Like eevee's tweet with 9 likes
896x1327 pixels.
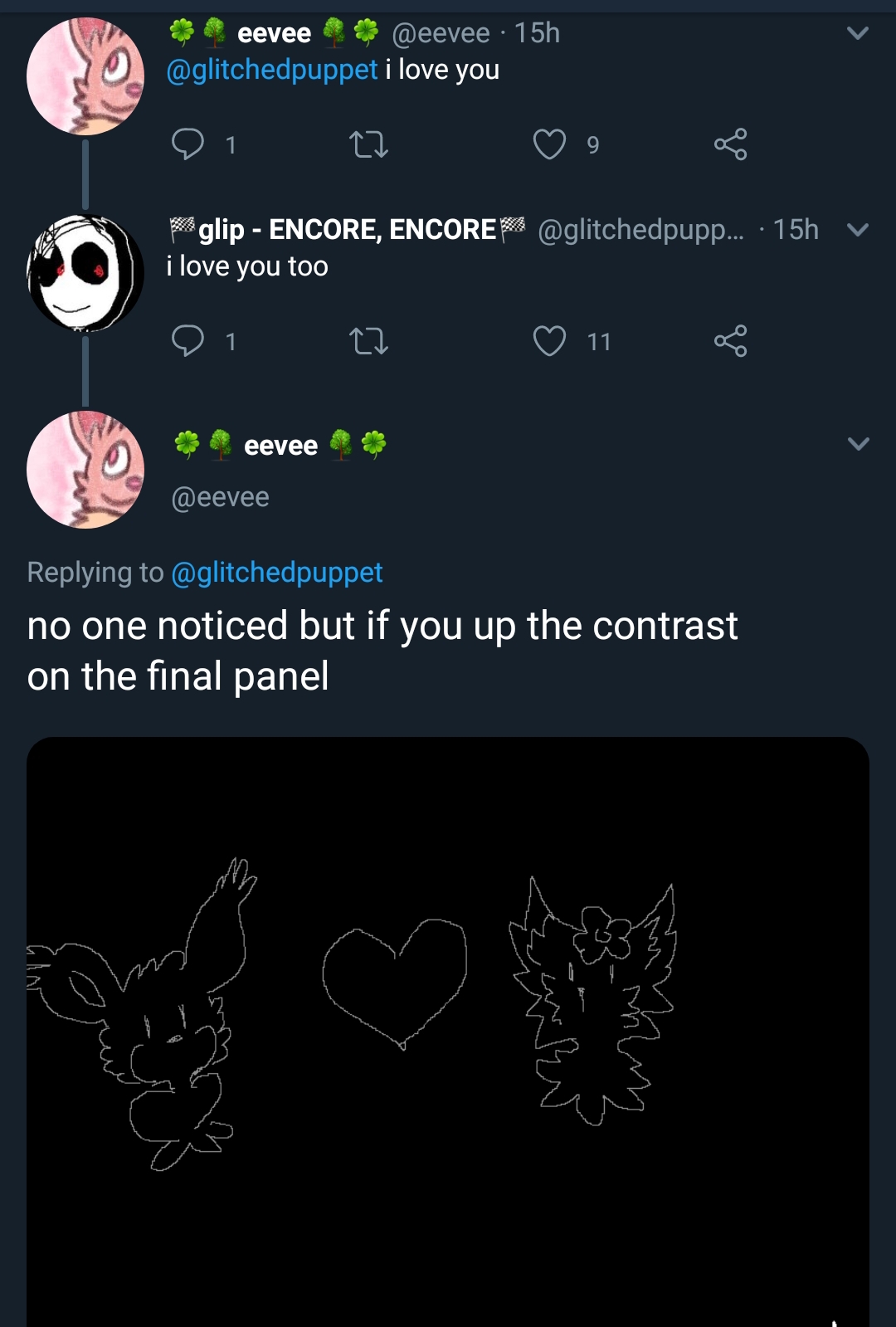coord(549,144)
